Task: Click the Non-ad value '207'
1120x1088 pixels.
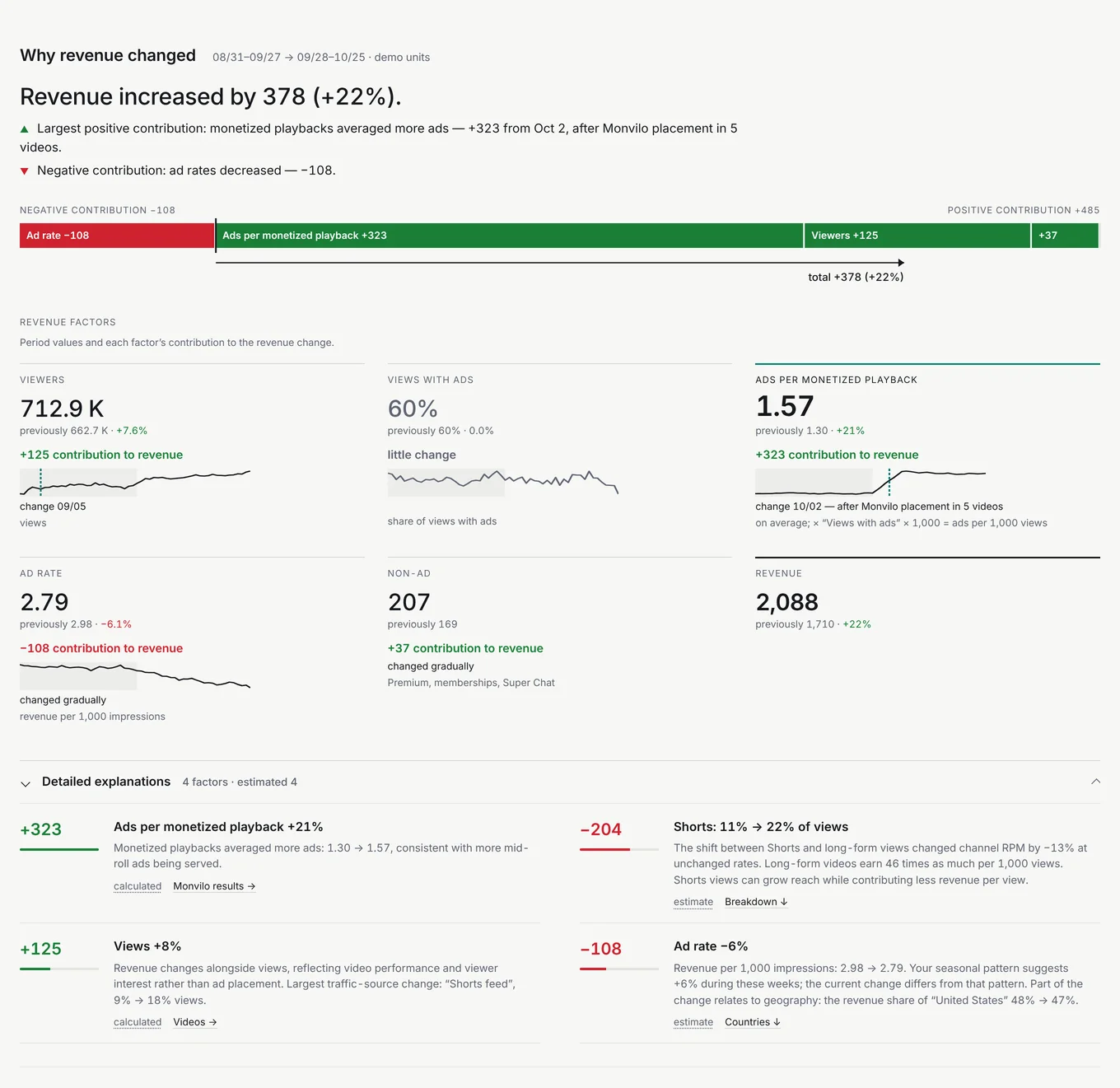Action: [409, 602]
